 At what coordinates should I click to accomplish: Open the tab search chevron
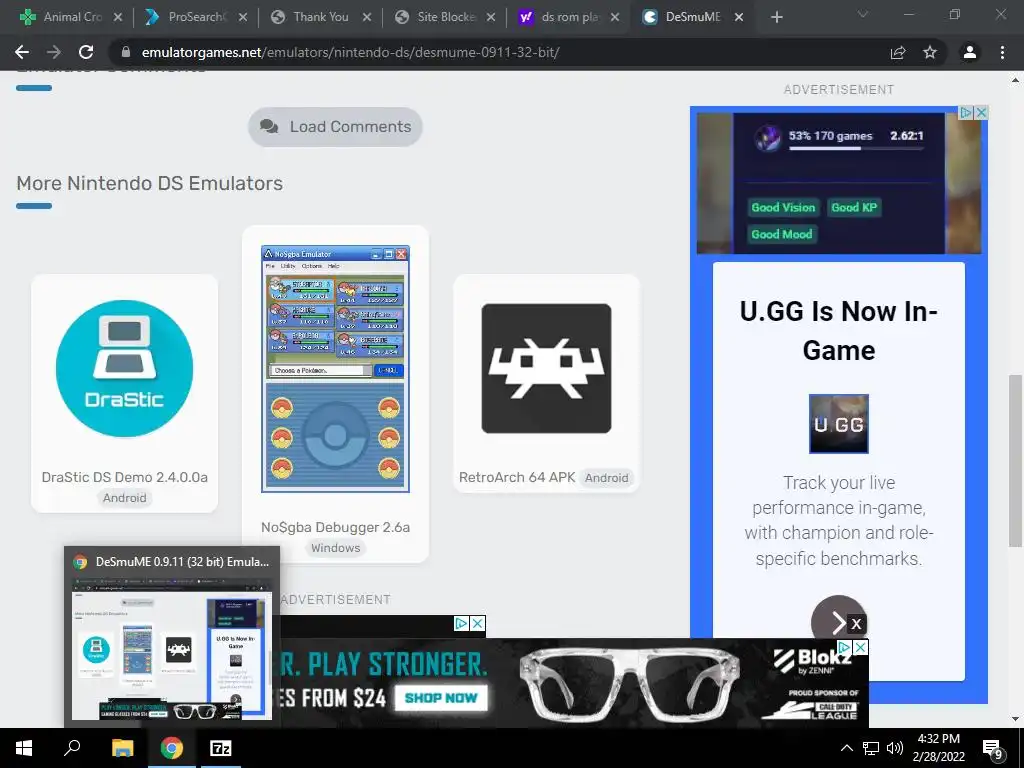click(863, 14)
